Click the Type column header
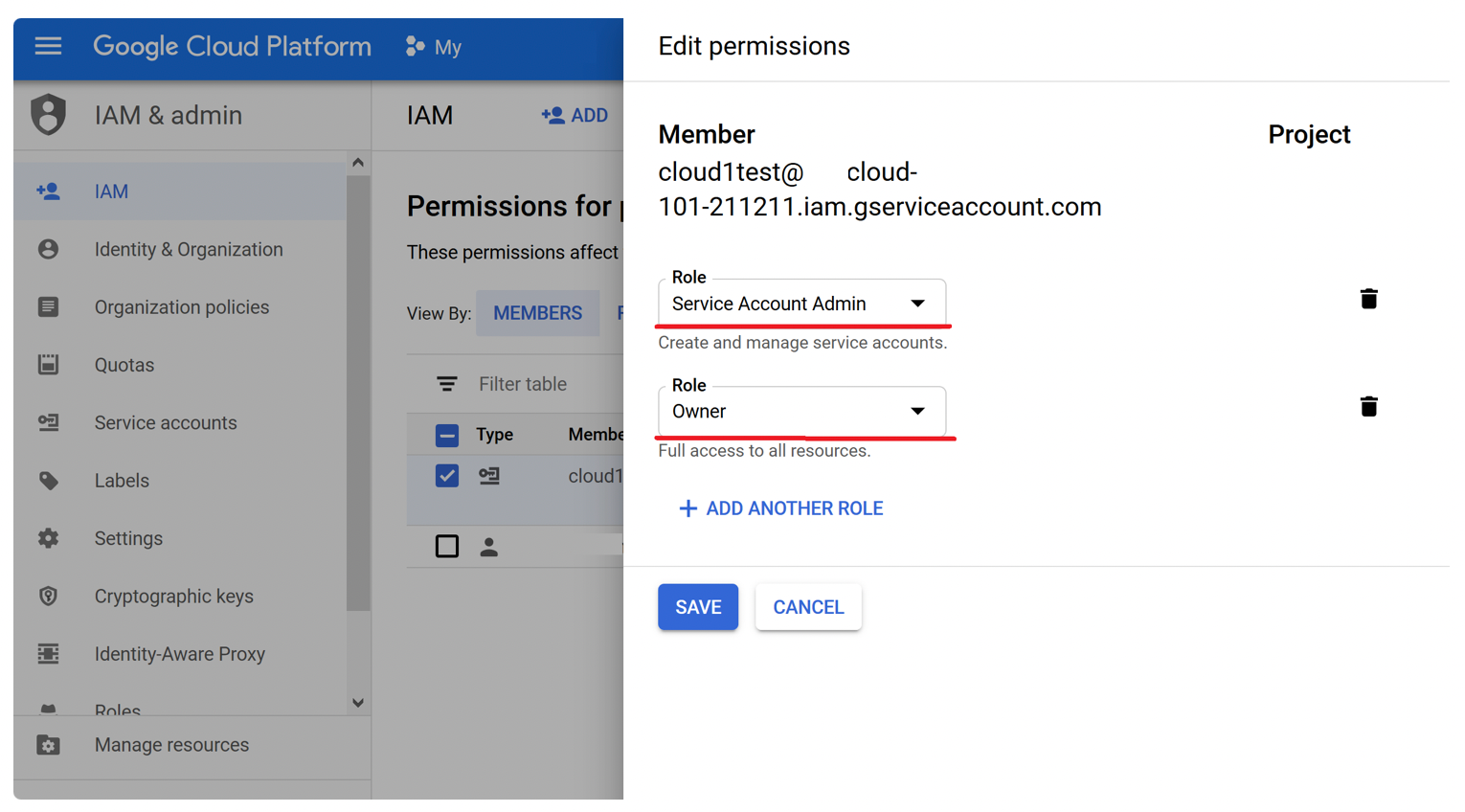The height and width of the screenshot is (812, 1465). (495, 435)
